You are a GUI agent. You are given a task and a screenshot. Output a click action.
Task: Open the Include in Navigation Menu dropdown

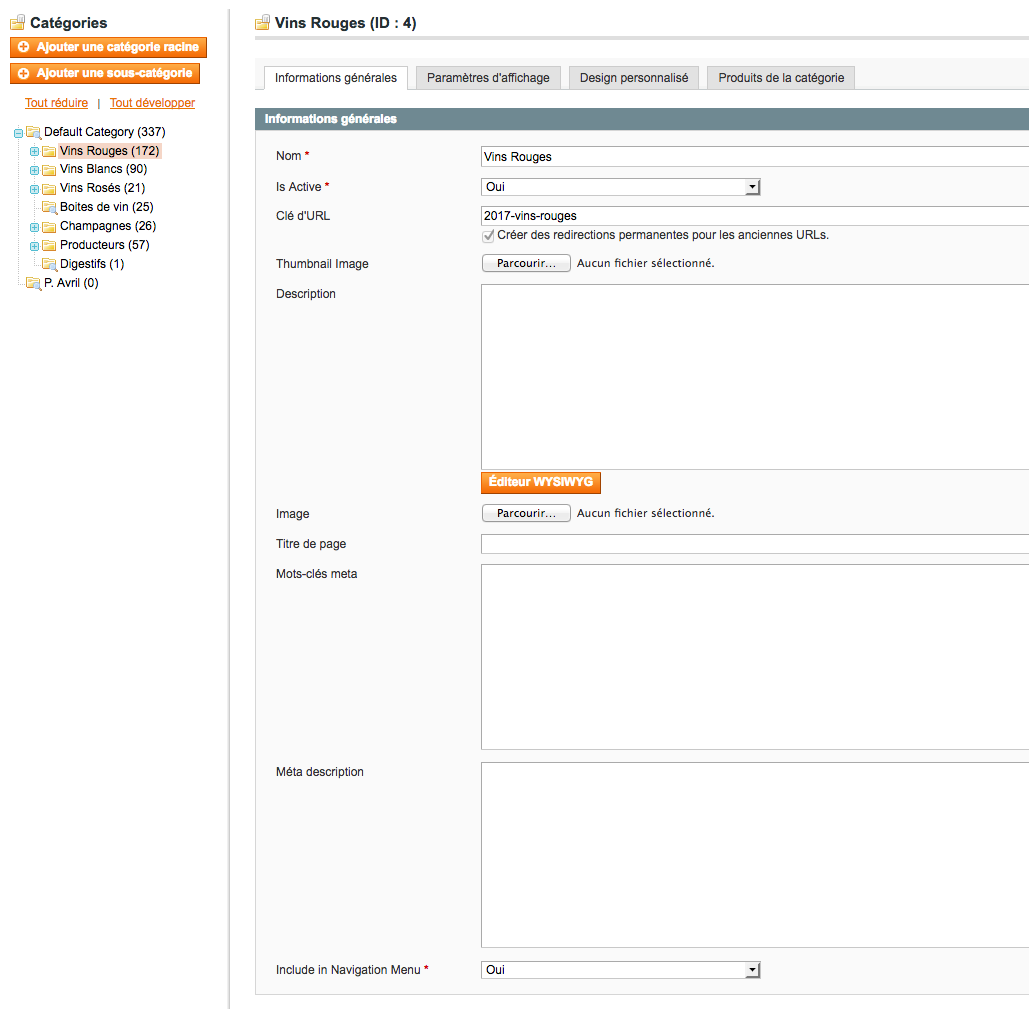[620, 970]
